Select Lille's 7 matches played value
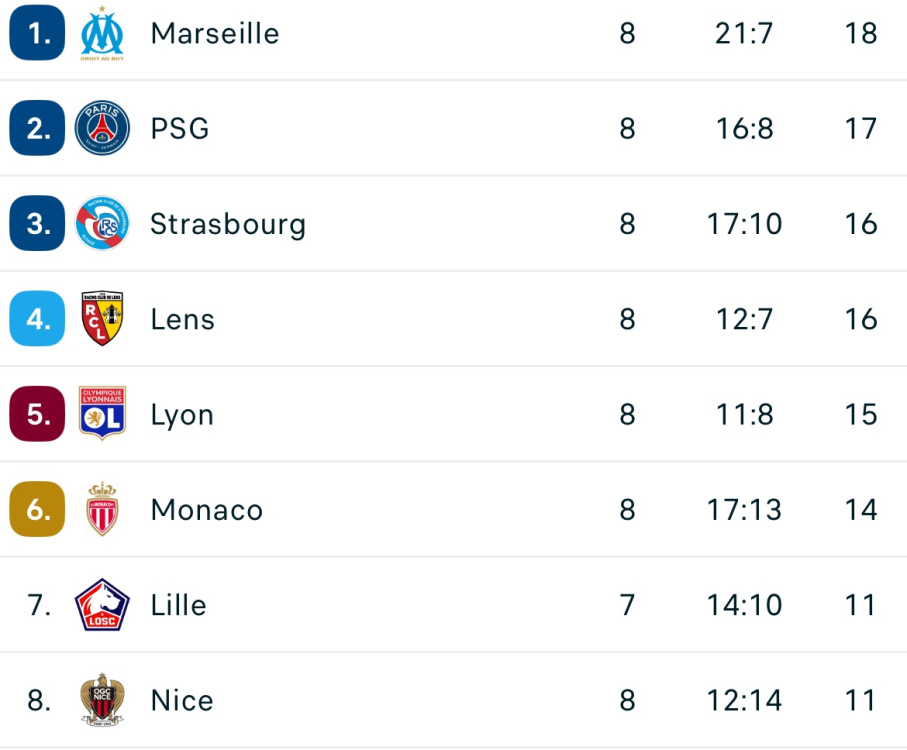907x750 pixels. pos(627,605)
